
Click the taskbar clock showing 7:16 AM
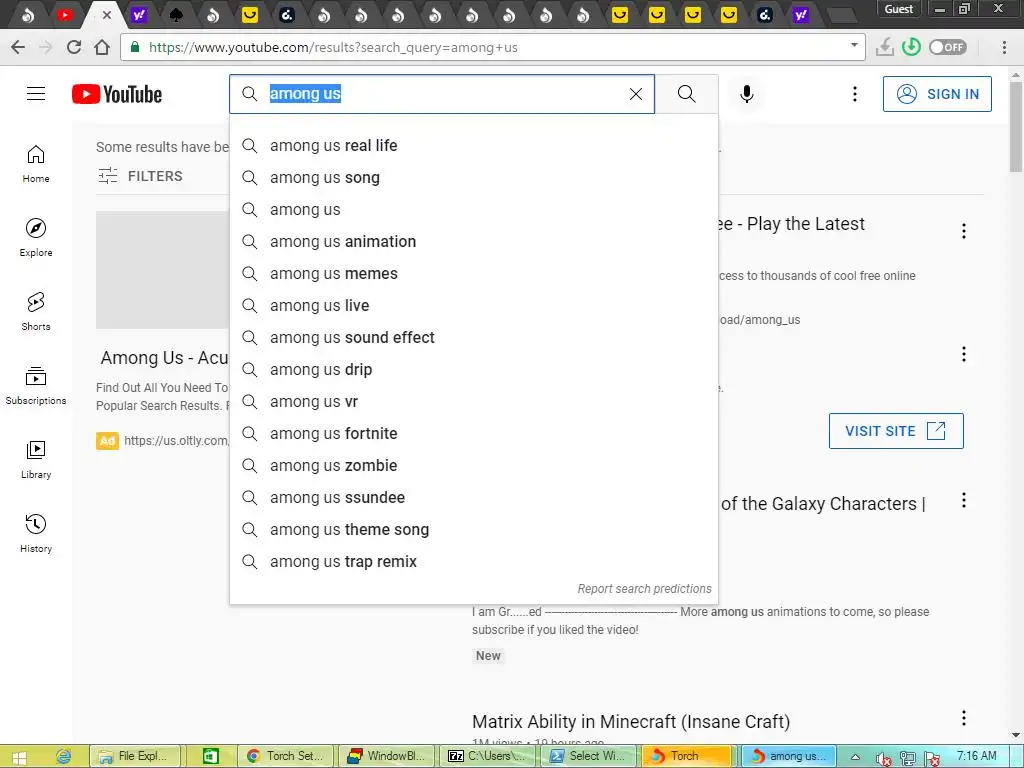(977, 756)
